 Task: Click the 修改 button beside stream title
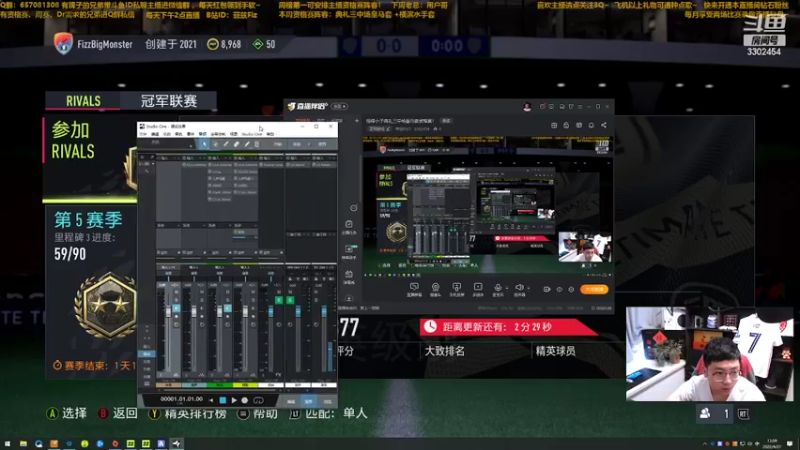tap(446, 120)
